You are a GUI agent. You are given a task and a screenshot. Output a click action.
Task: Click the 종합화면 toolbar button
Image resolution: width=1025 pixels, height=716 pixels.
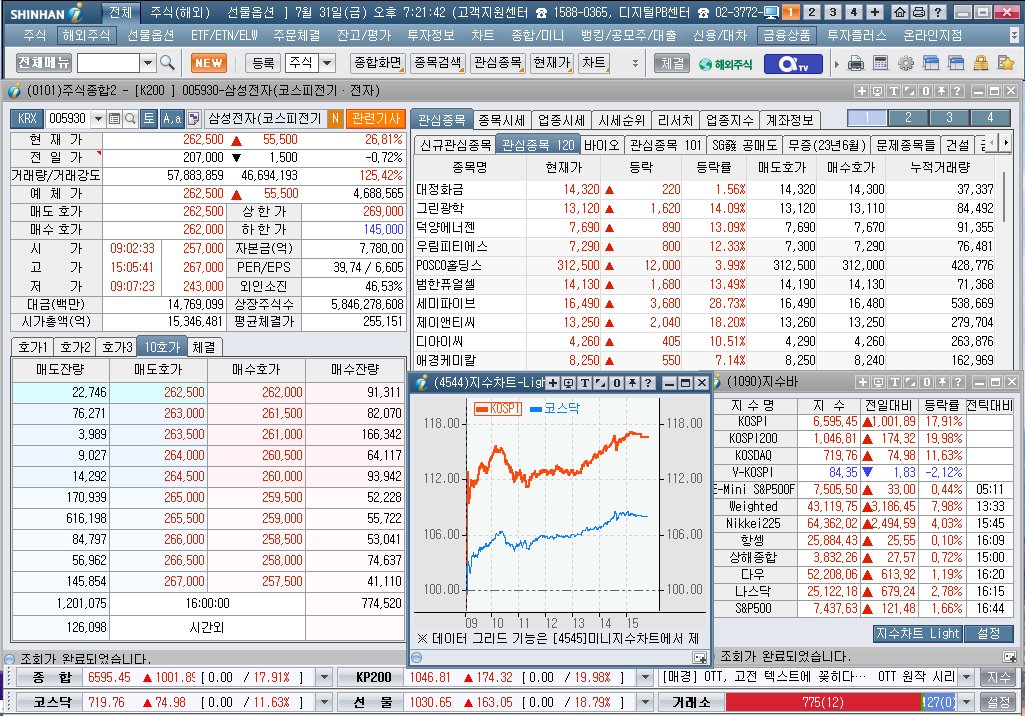pyautogui.click(x=377, y=63)
